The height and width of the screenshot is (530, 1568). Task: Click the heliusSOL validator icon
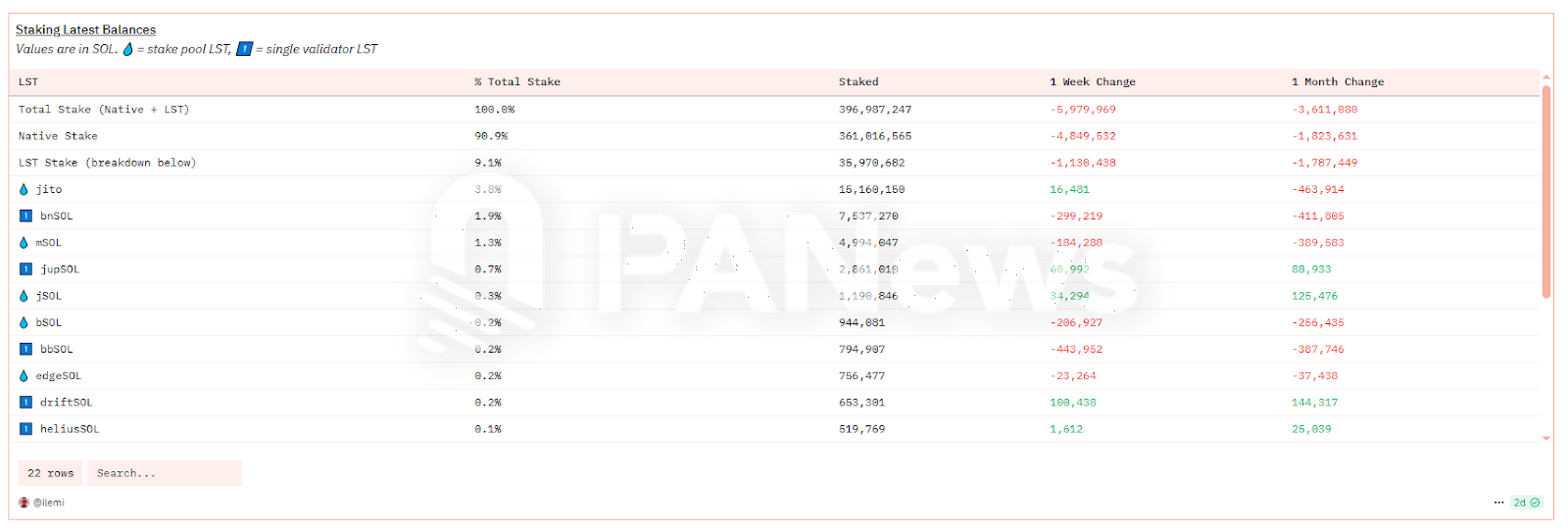pos(25,429)
